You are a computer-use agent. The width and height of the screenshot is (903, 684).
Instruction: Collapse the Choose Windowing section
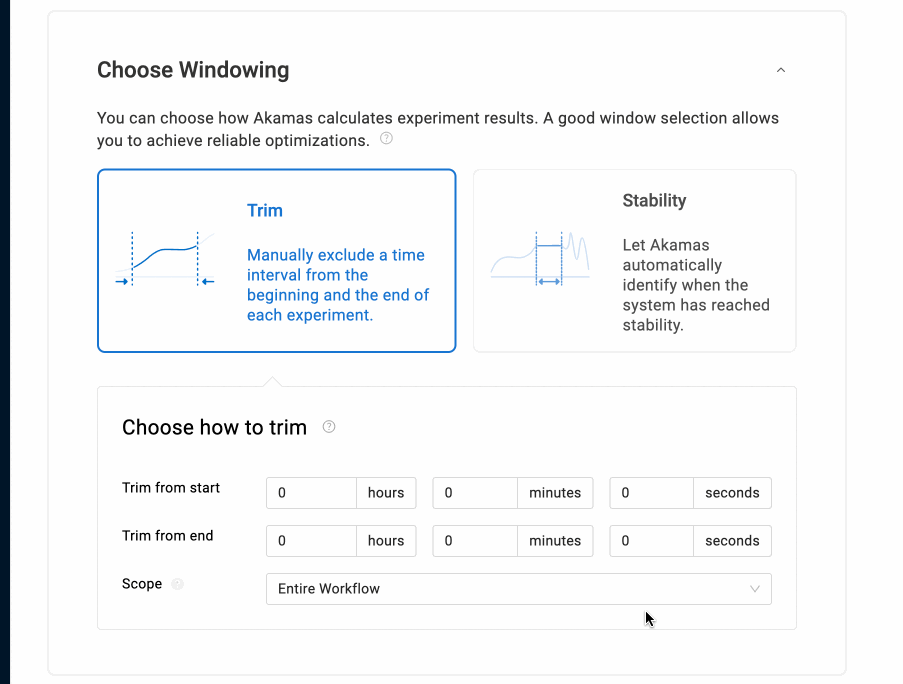781,70
